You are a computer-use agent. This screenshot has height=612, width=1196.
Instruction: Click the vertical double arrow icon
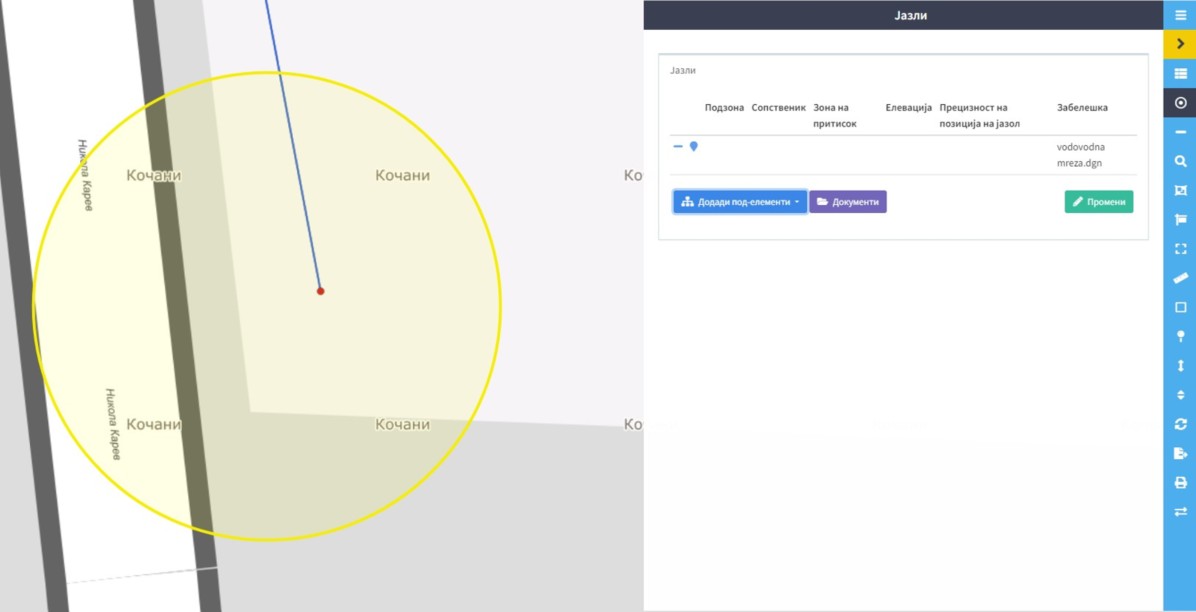pyautogui.click(x=1180, y=366)
